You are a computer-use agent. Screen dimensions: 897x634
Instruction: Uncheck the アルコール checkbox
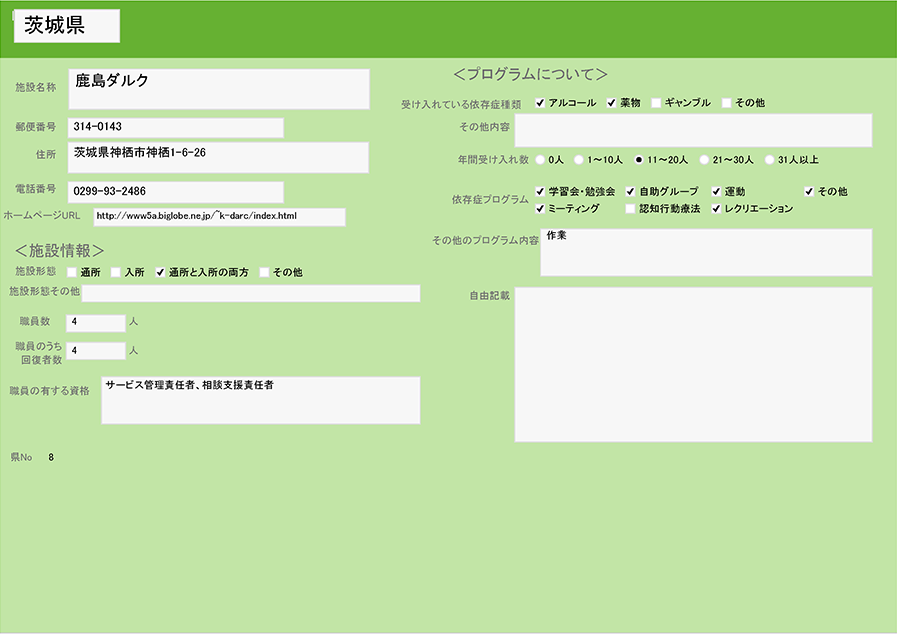[x=540, y=103]
